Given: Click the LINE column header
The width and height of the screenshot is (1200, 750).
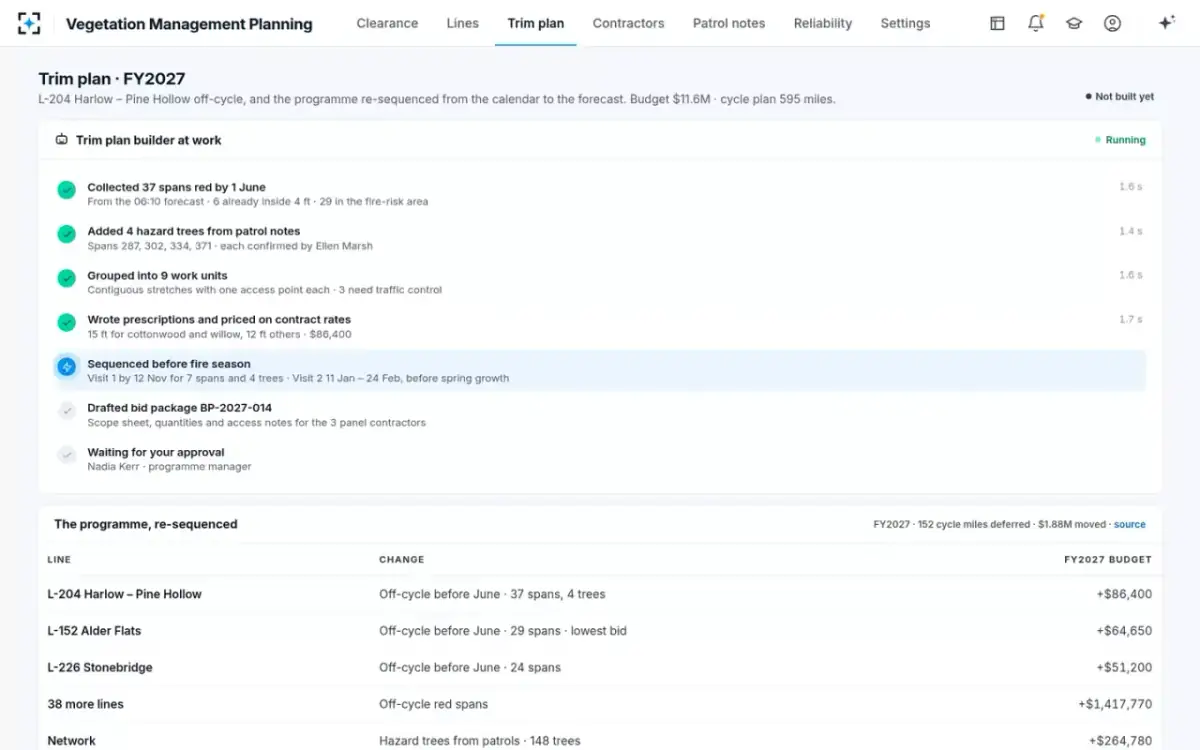Looking at the screenshot, I should (59, 560).
